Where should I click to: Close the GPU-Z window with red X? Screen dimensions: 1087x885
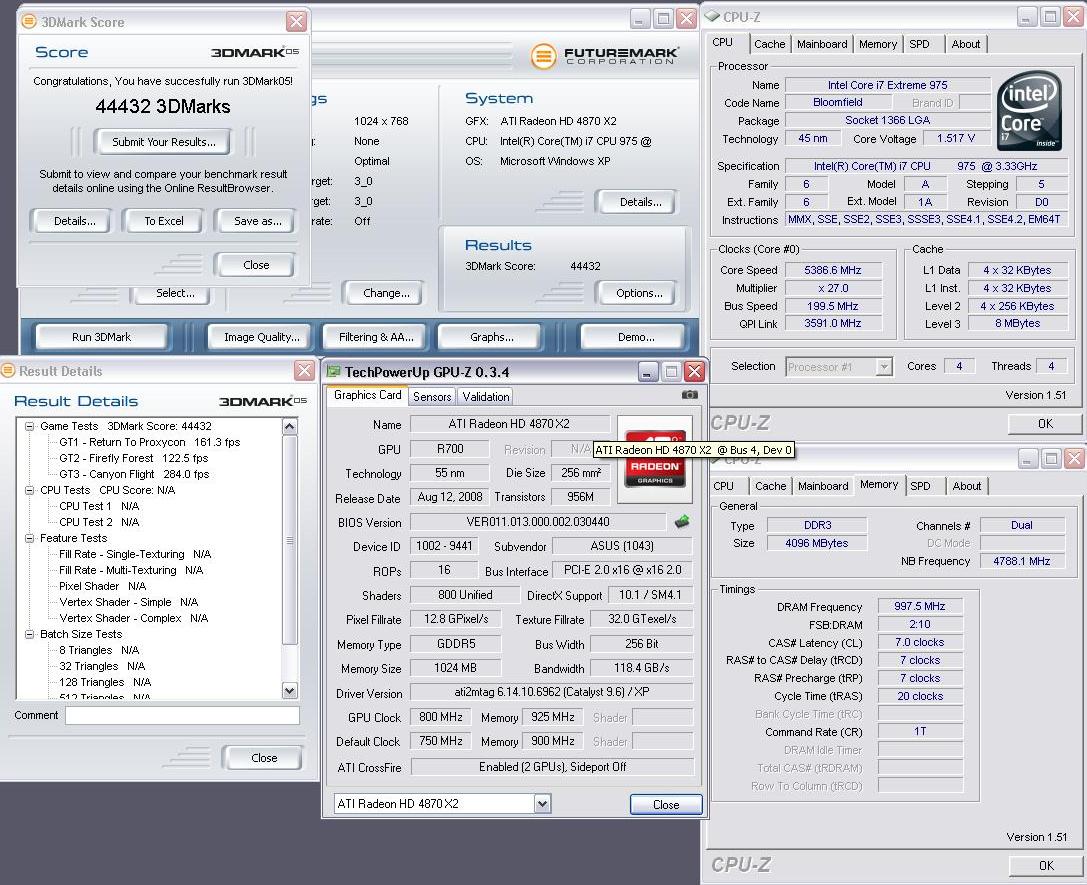point(694,371)
